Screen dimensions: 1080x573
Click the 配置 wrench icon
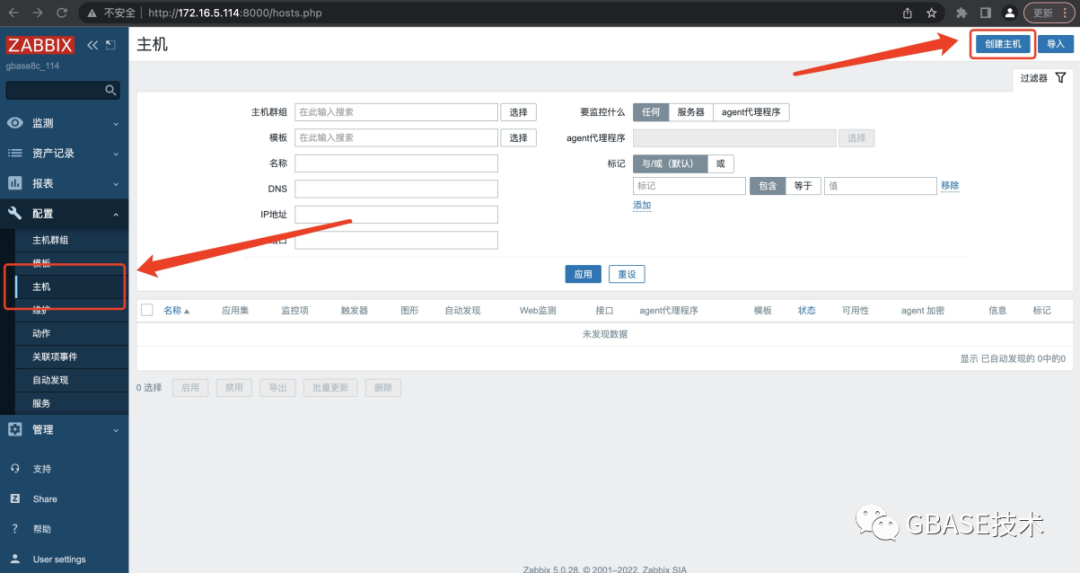click(14, 213)
